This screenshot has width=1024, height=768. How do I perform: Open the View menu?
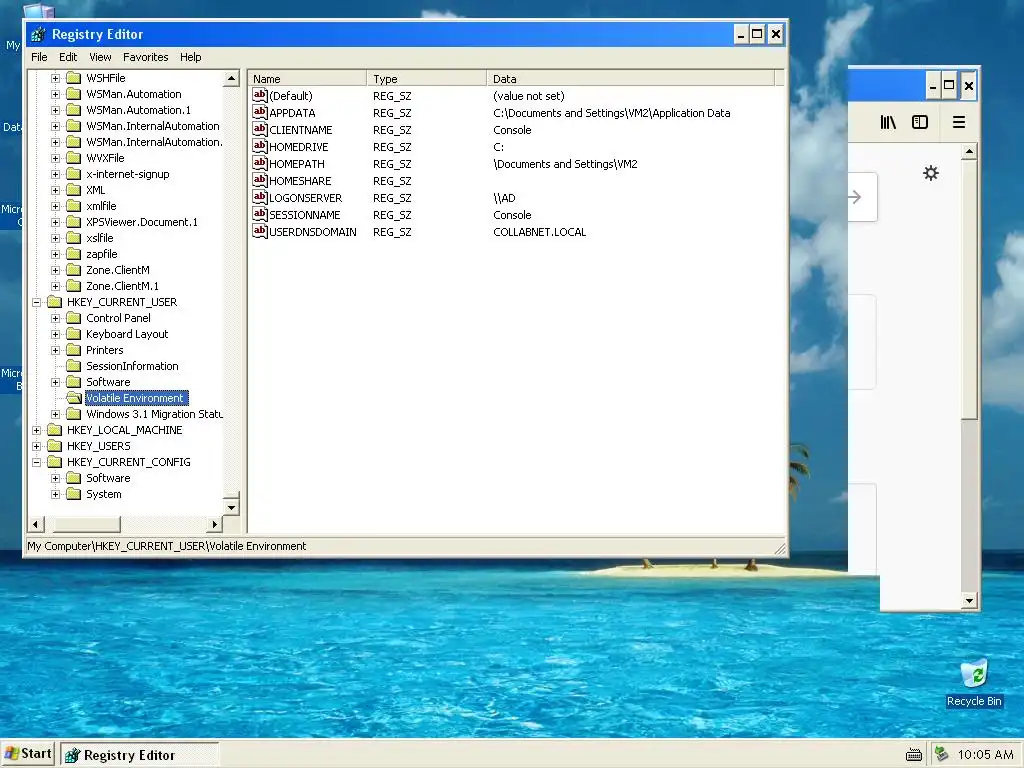100,57
